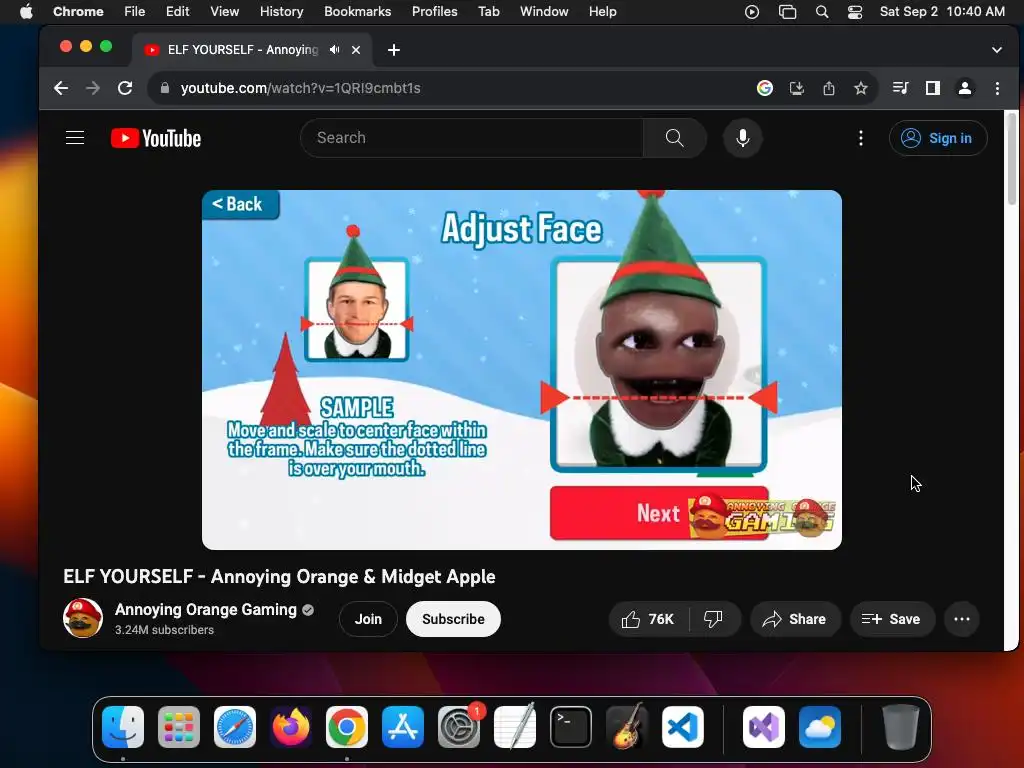
Task: Open System Settings from the dock
Action: pyautogui.click(x=459, y=727)
